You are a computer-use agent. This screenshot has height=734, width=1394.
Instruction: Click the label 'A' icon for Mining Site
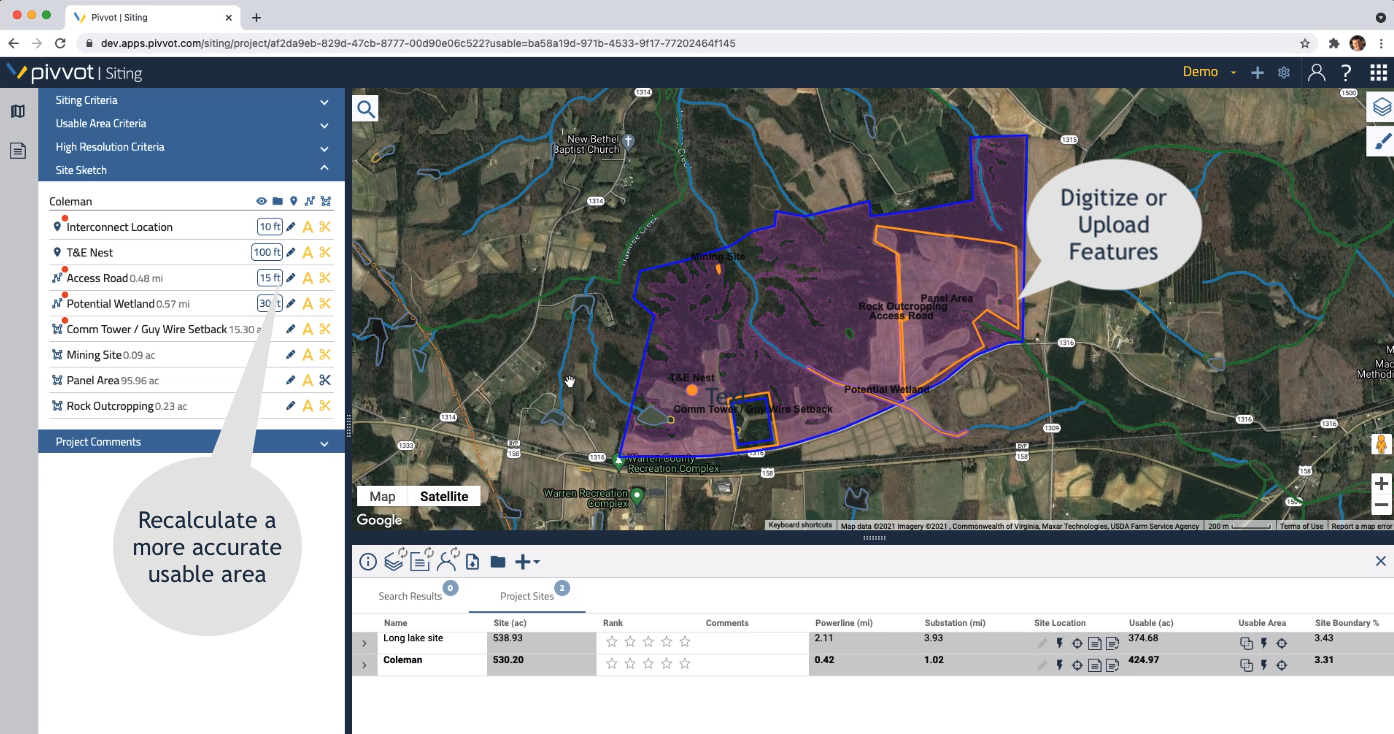[305, 354]
